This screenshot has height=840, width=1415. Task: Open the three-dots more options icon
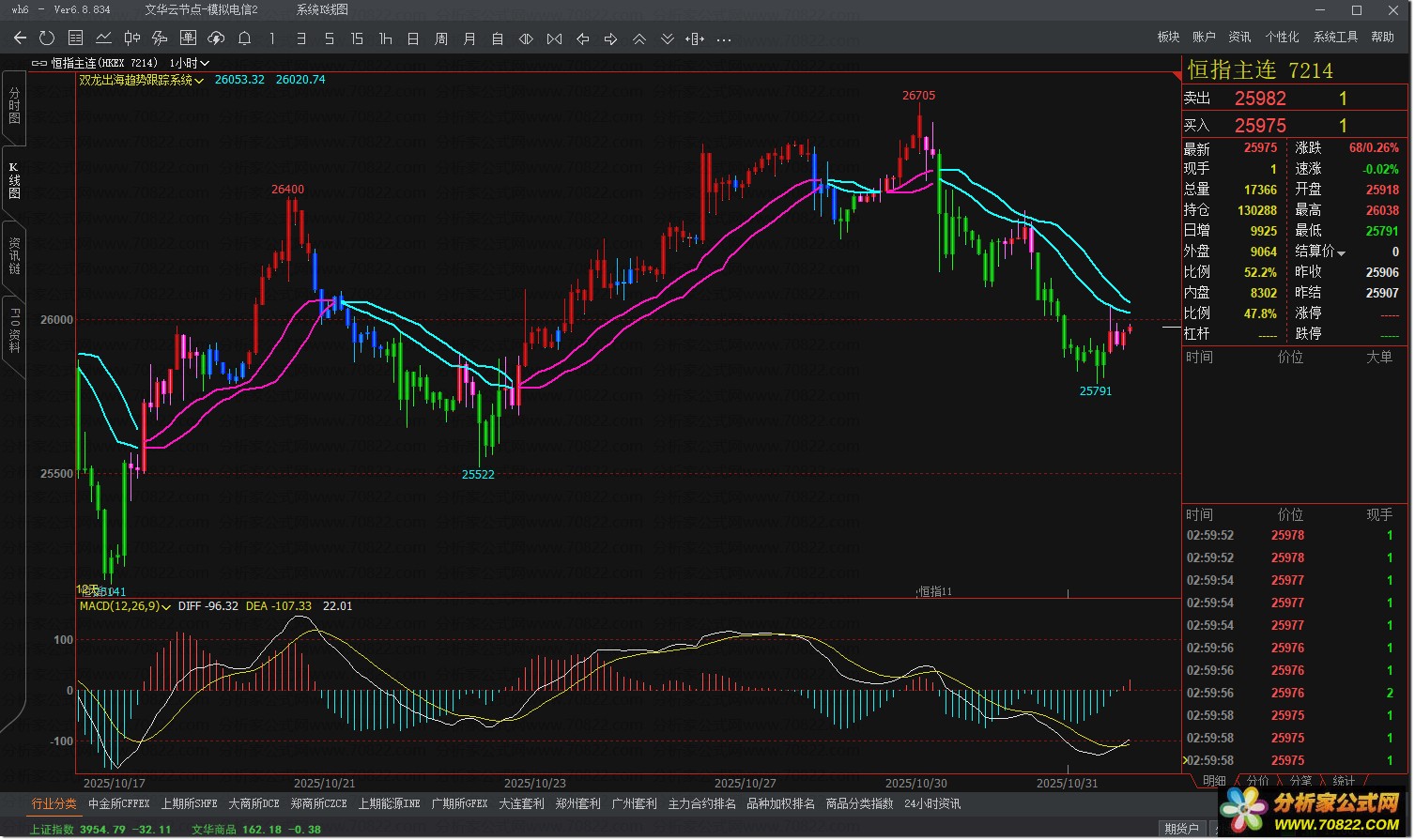723,39
